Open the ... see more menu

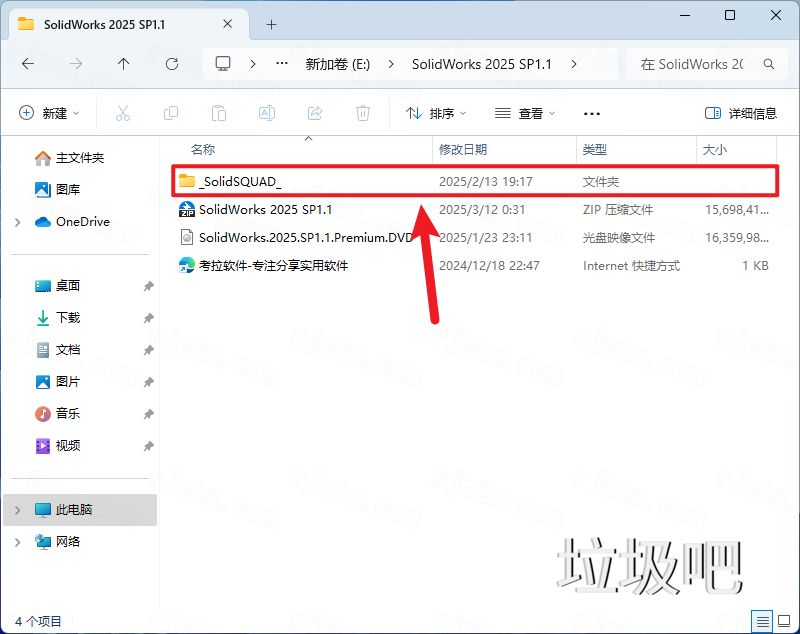tap(591, 113)
